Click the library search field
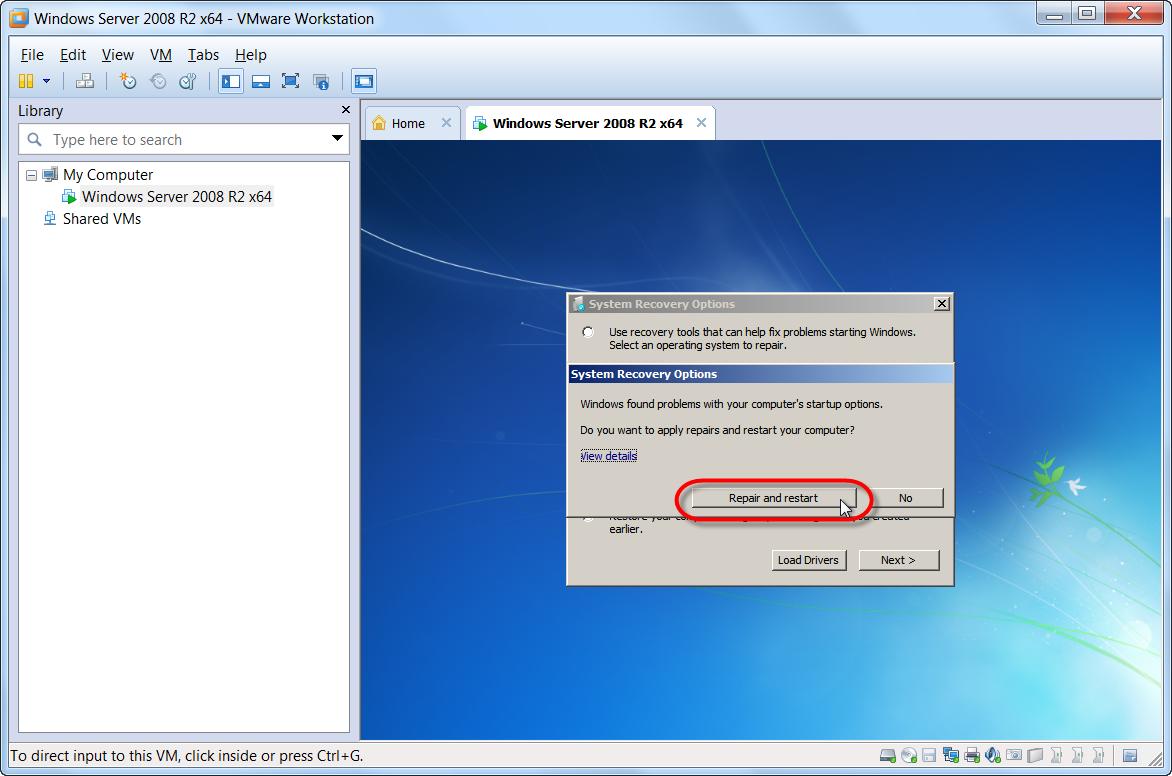1172x776 pixels. pos(184,139)
